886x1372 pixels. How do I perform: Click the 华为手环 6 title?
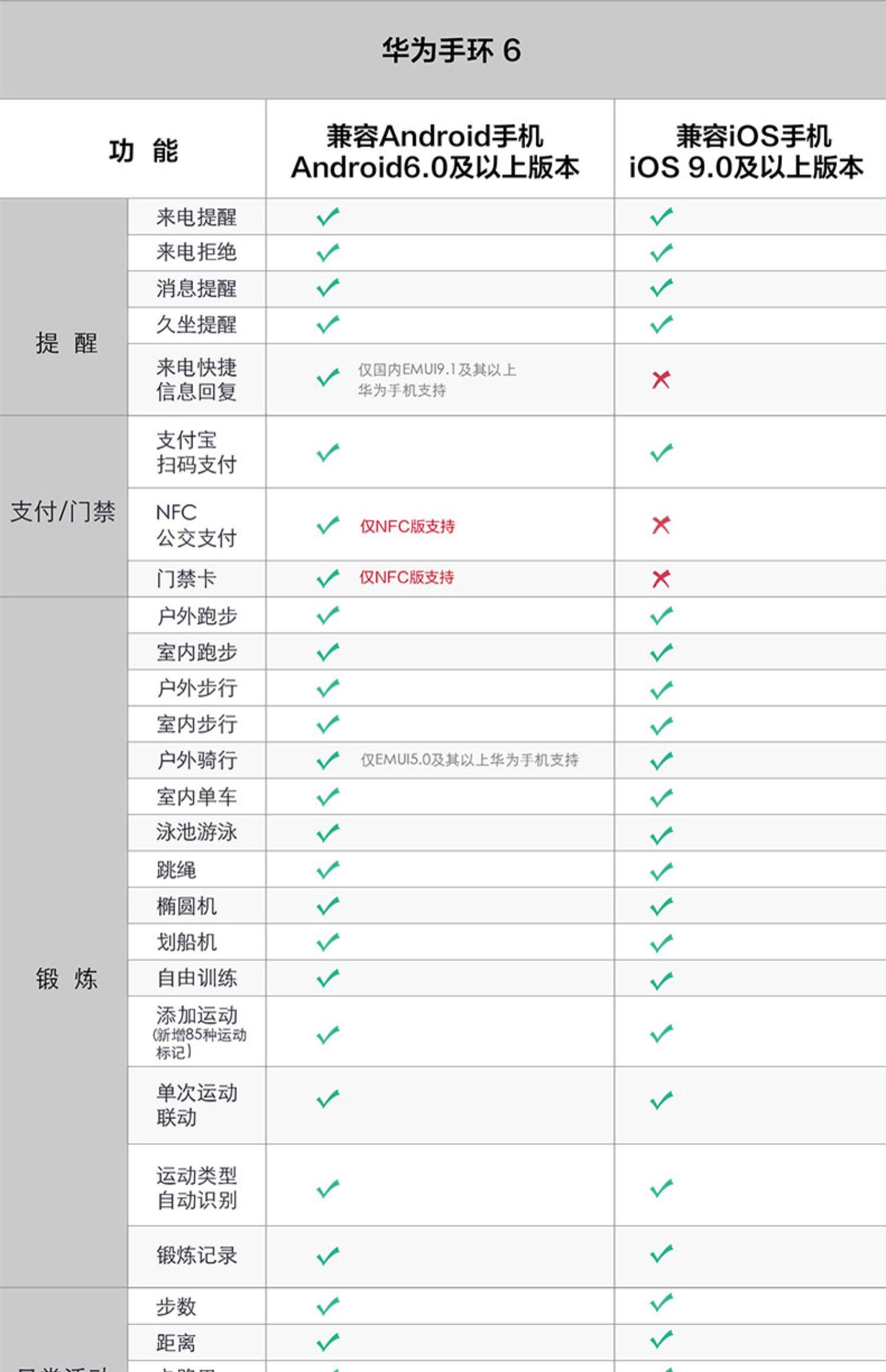point(451,50)
